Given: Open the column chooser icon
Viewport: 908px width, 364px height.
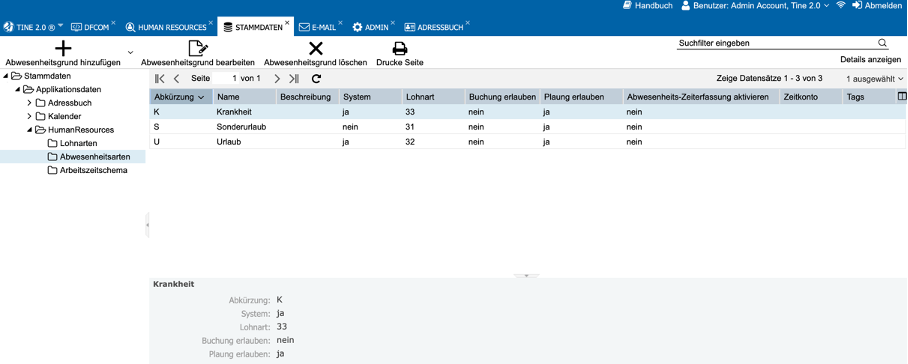Looking at the screenshot, I should tap(902, 97).
